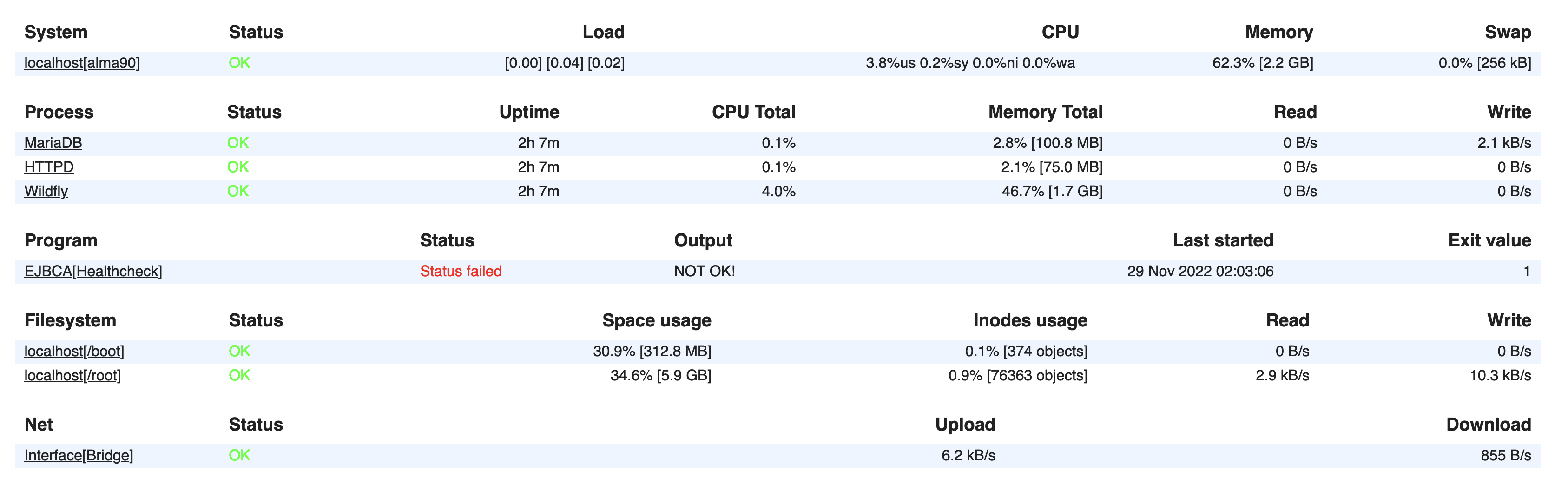Click the Wildfly memory value 46.7% [1.7 GB]

click(x=1052, y=192)
